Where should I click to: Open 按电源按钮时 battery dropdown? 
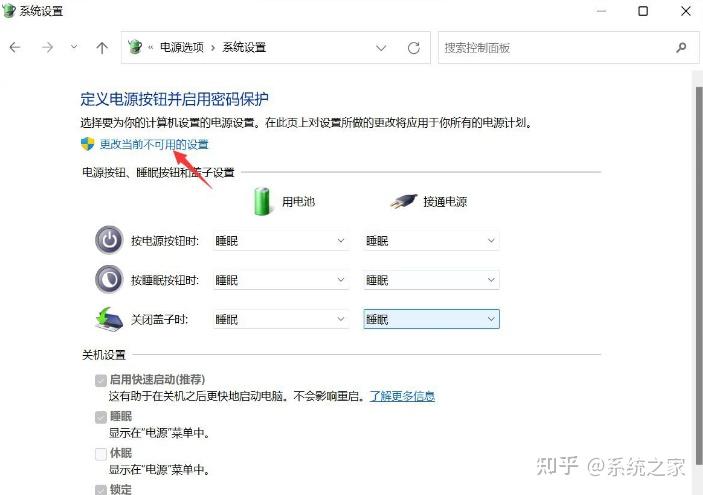[x=281, y=241]
